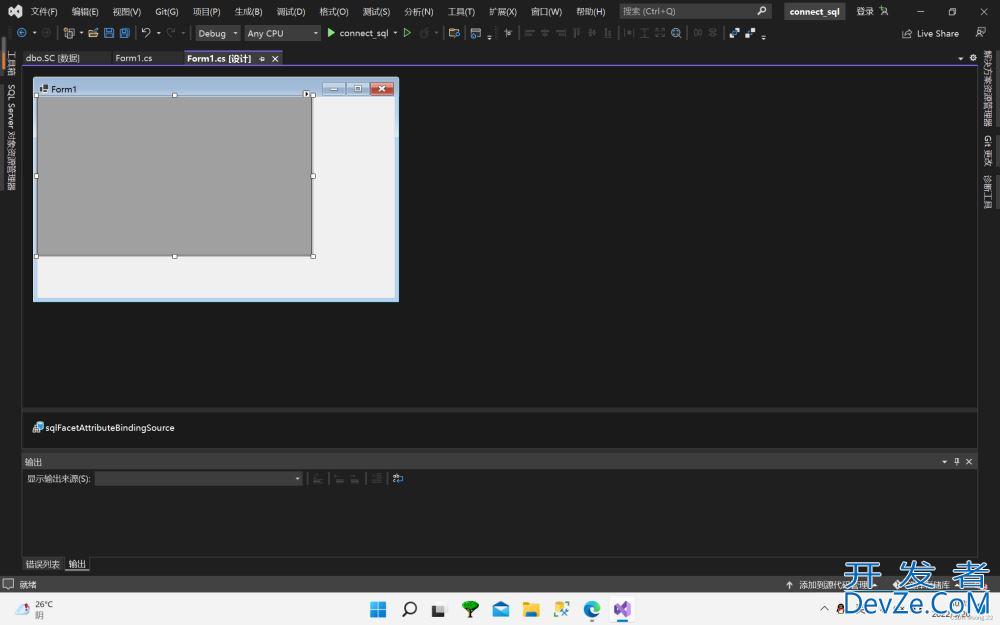Click the open file folder icon

(x=93, y=33)
